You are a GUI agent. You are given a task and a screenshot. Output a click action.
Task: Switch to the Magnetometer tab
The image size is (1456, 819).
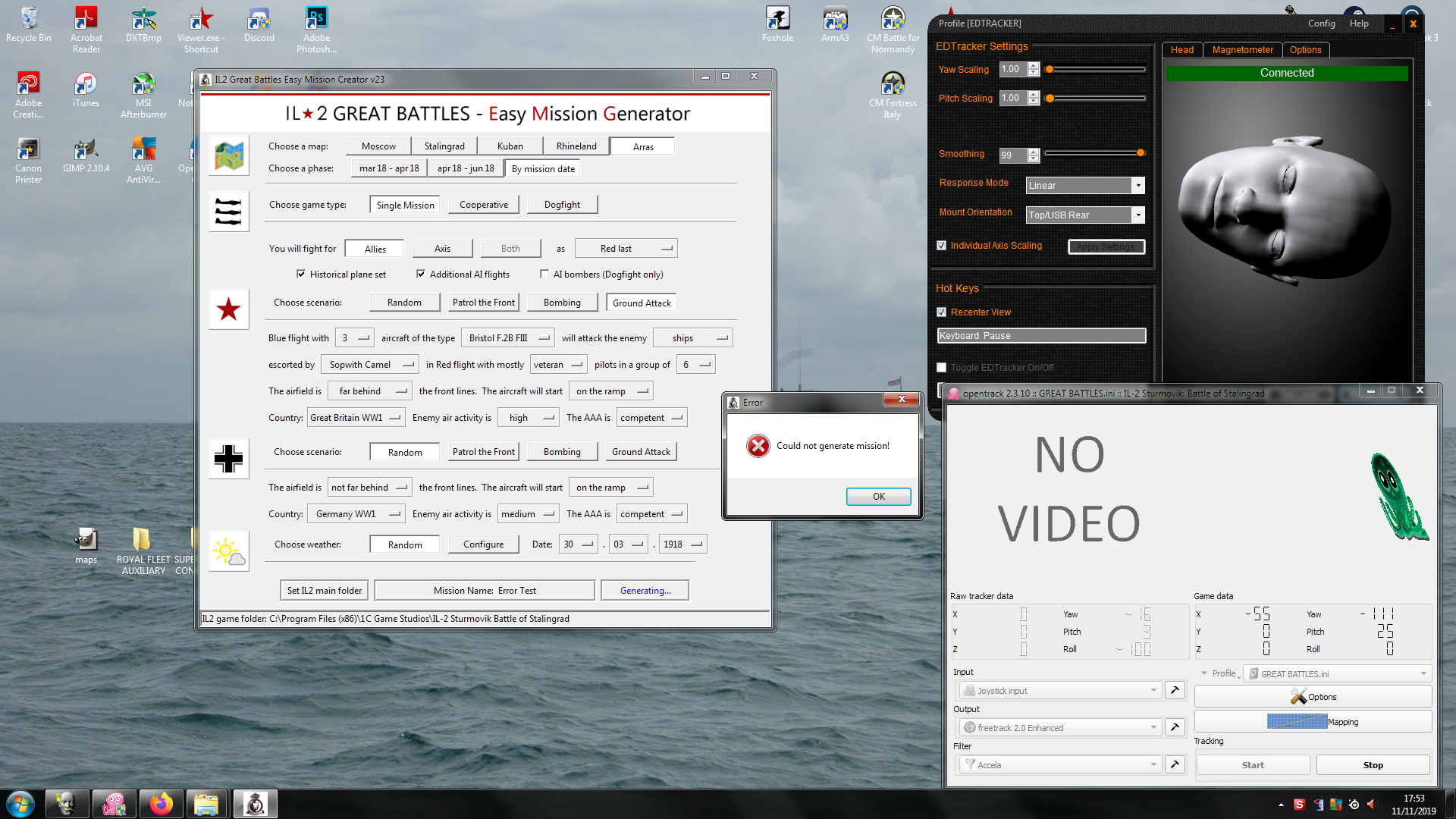click(1242, 50)
